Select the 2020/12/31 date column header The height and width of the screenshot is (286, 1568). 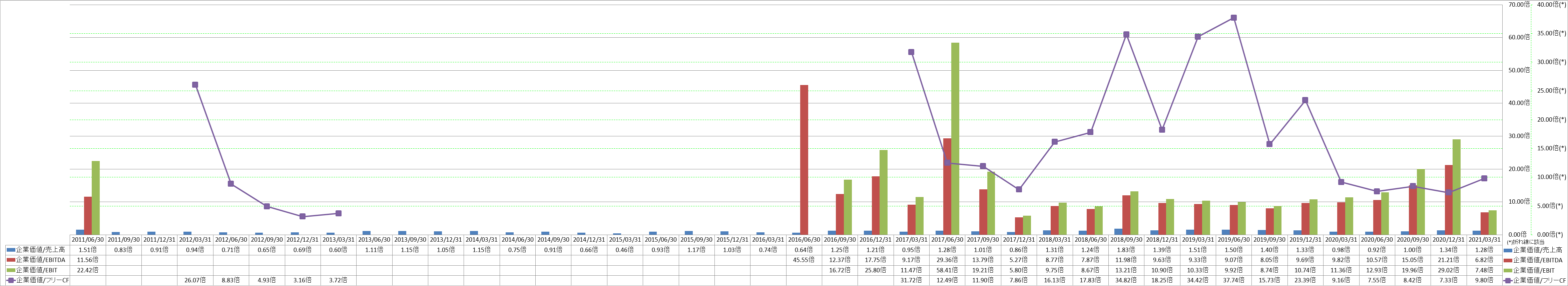point(1448,240)
